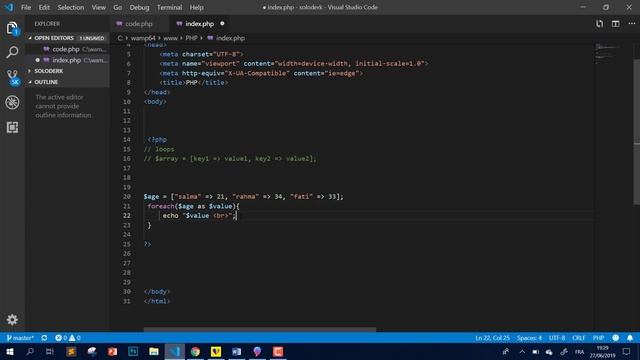
Task: Open the Source Control view
Action: (x=12, y=77)
